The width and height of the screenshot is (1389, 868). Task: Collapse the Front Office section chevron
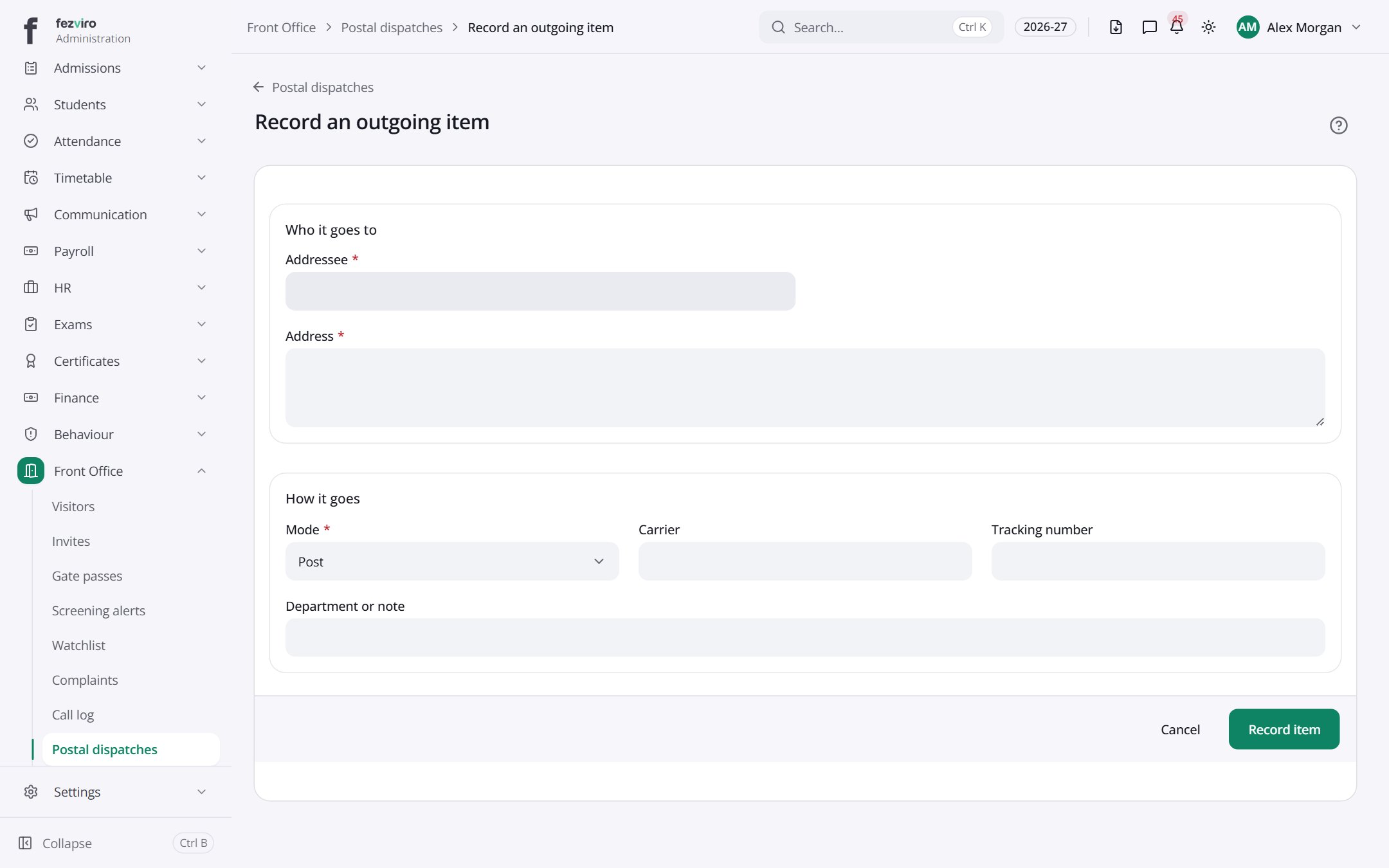(201, 471)
